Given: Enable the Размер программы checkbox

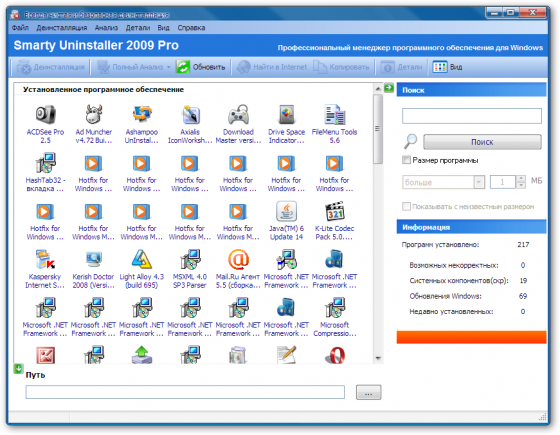Looking at the screenshot, I should click(x=406, y=160).
